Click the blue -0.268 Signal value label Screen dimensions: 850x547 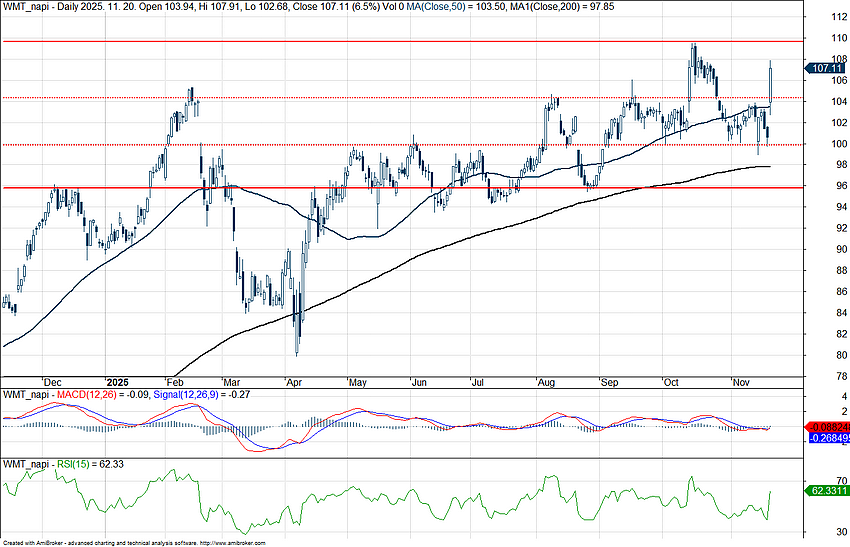tap(828, 436)
